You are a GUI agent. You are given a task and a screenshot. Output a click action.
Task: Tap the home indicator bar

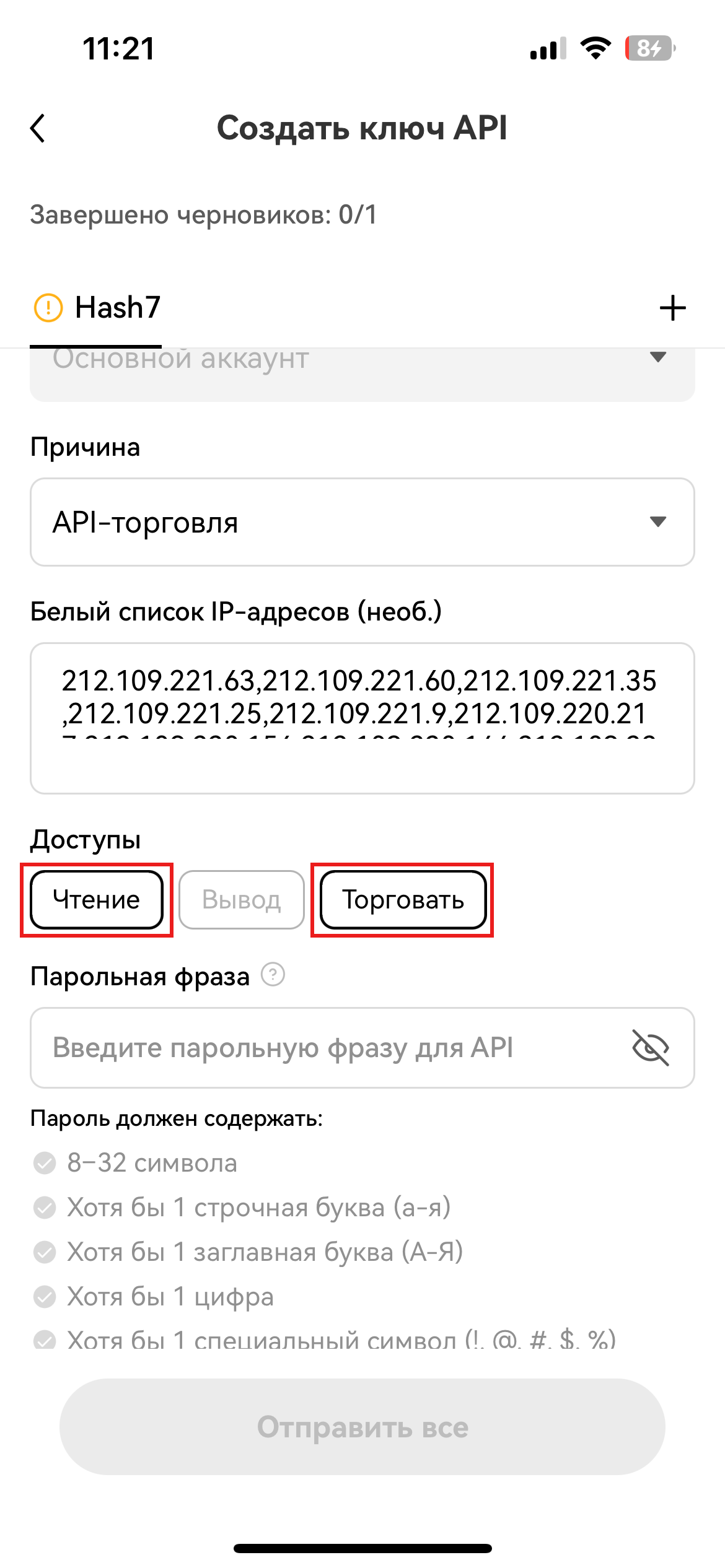tap(362, 1548)
